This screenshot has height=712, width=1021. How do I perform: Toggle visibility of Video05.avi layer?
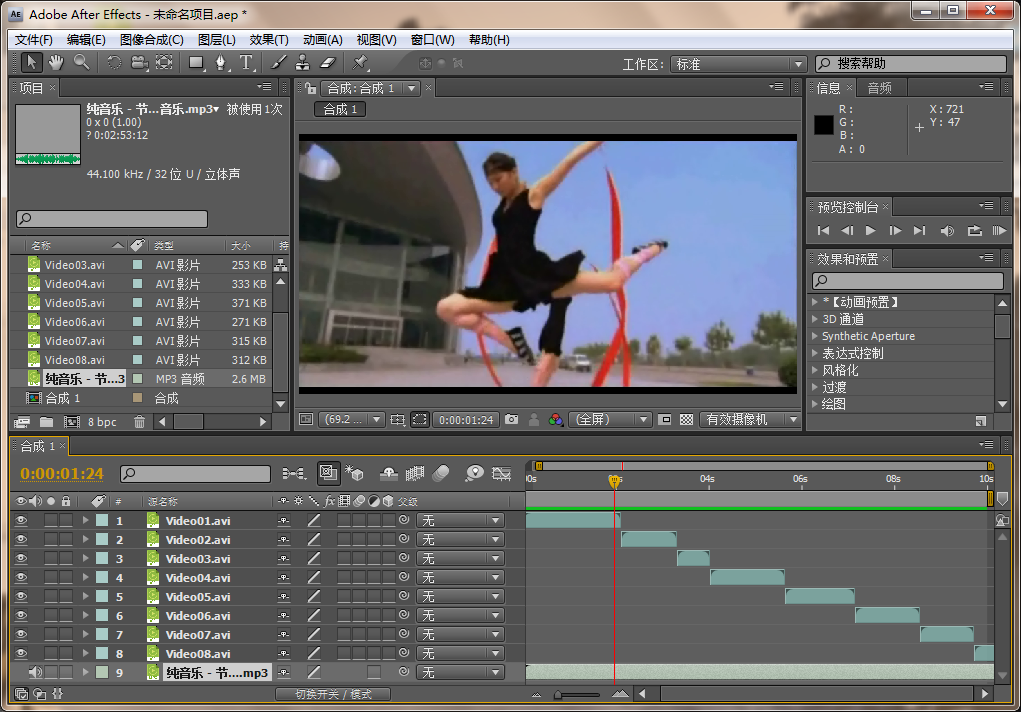[20, 597]
